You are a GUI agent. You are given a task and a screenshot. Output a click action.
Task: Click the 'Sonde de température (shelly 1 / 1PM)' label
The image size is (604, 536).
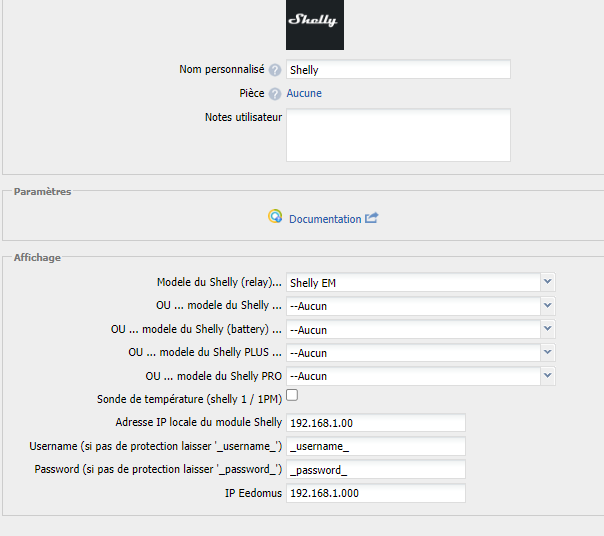coord(190,399)
